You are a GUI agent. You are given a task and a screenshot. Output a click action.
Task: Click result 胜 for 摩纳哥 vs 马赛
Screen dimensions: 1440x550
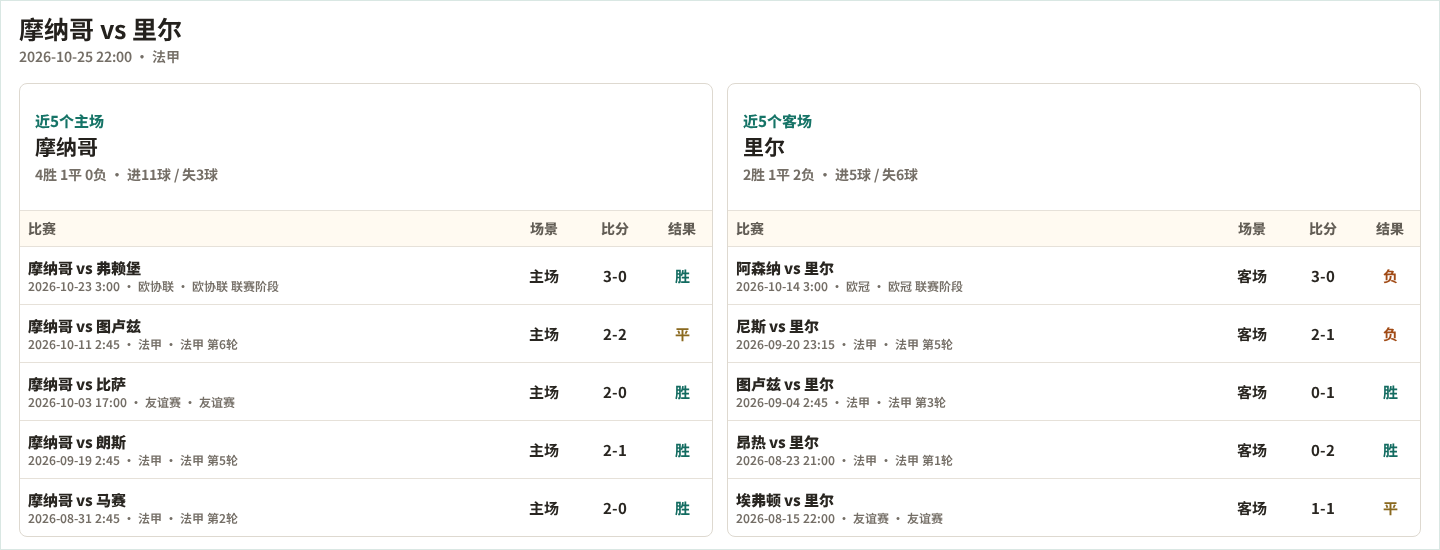(682, 508)
